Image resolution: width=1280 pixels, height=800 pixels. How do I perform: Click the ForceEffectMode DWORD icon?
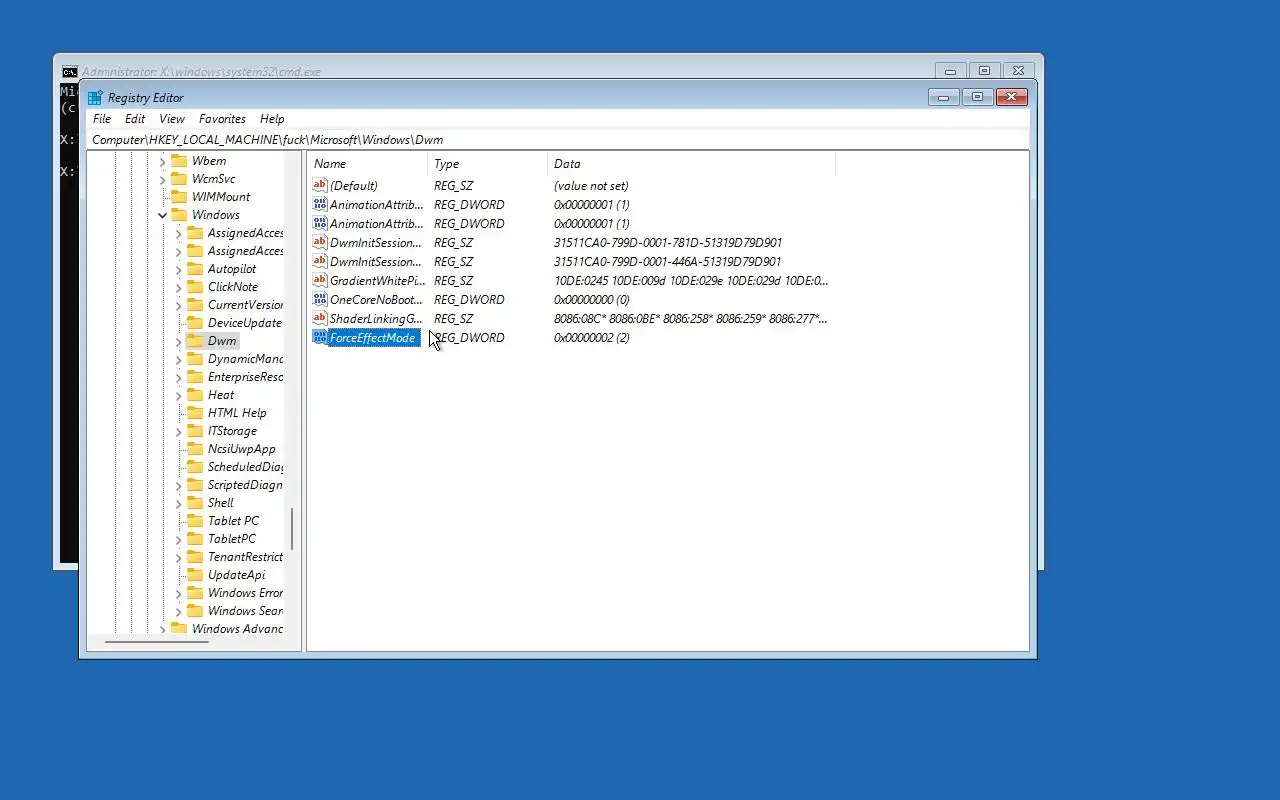[x=320, y=338]
